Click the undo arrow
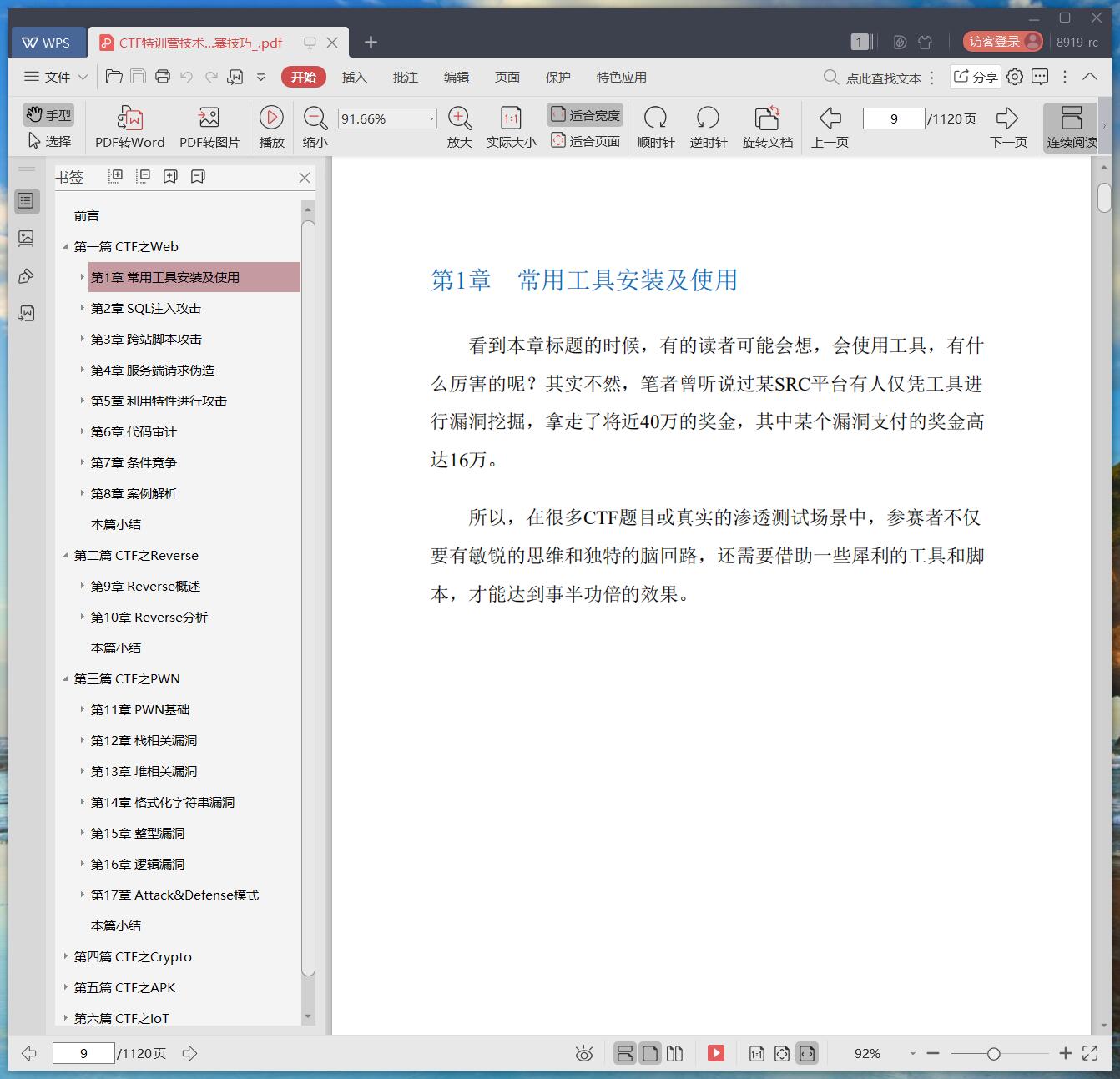This screenshot has height=1079, width=1120. [187, 77]
